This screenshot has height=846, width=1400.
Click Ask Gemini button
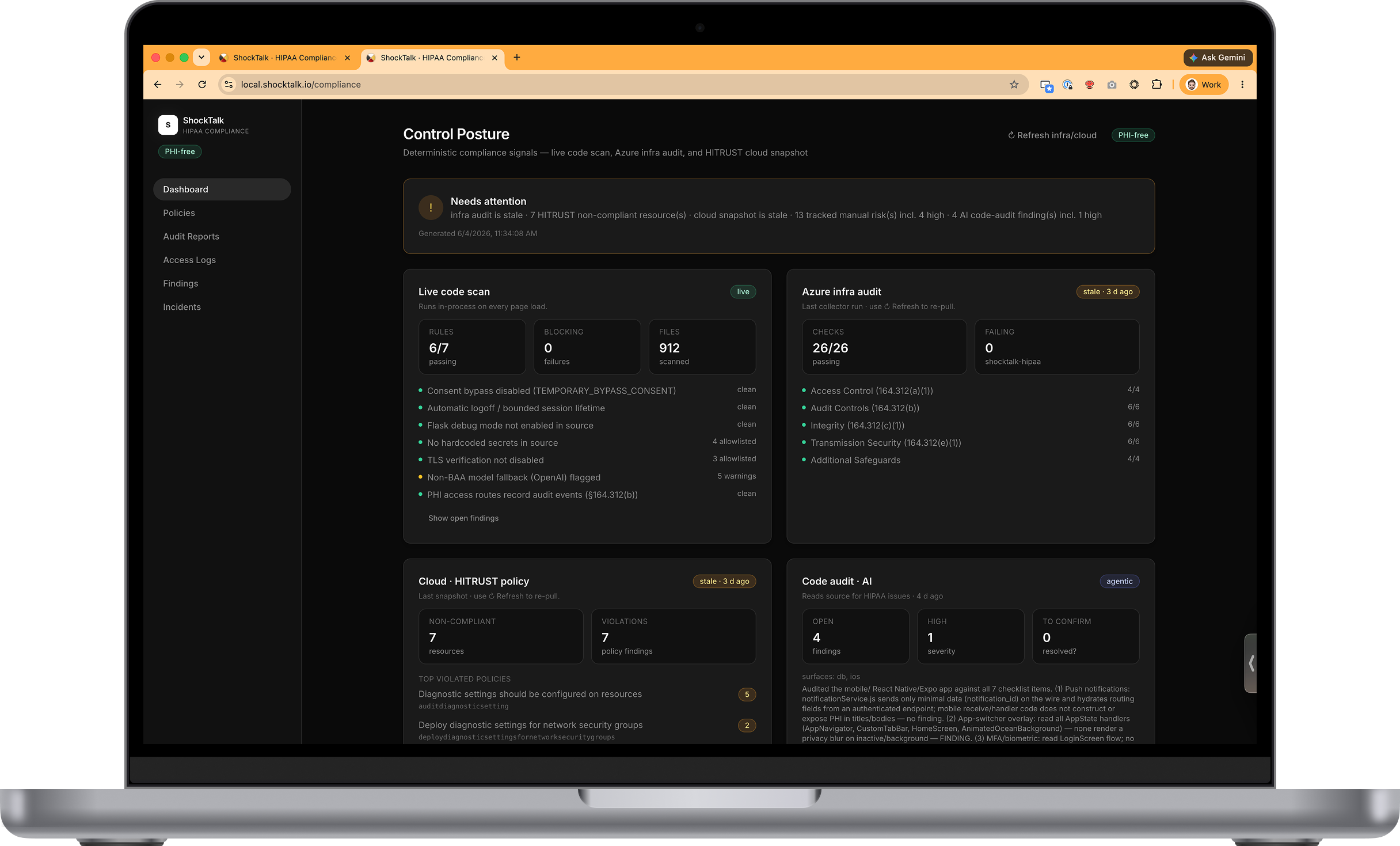(x=1218, y=58)
